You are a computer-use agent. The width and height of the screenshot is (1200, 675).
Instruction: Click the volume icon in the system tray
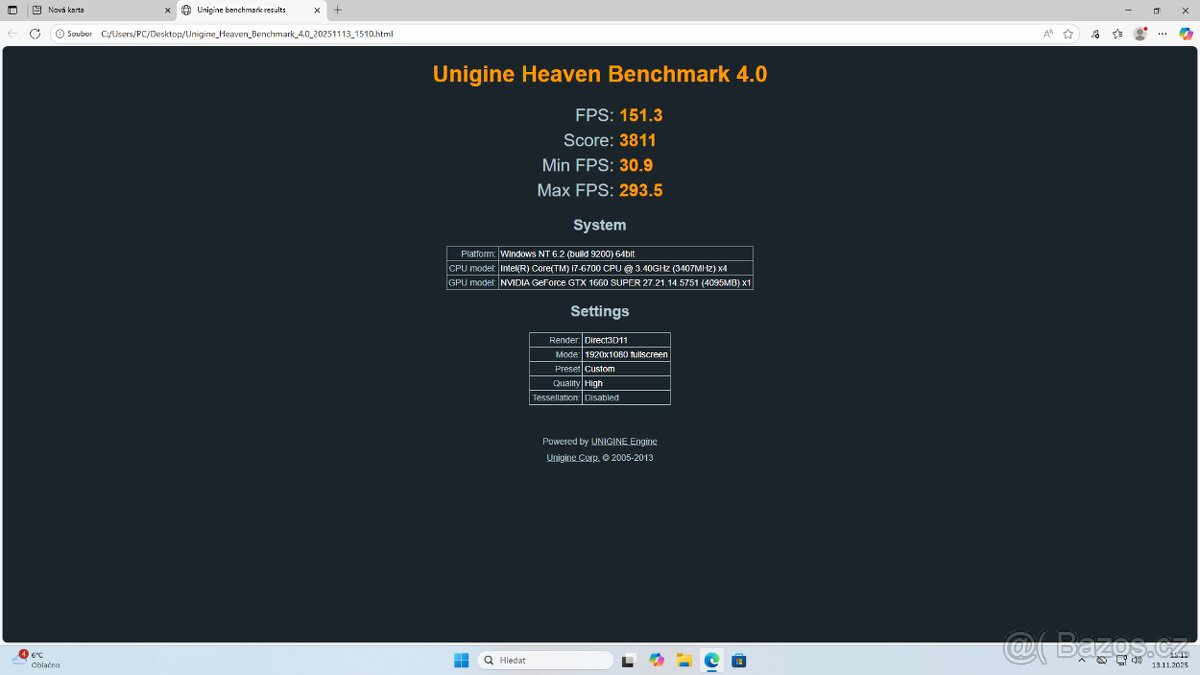click(1137, 660)
